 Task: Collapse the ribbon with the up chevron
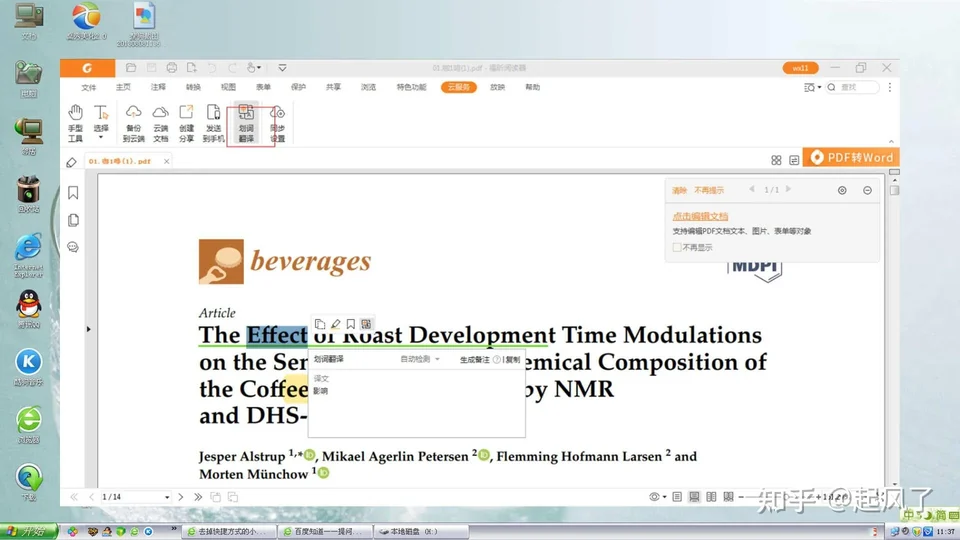click(x=891, y=141)
